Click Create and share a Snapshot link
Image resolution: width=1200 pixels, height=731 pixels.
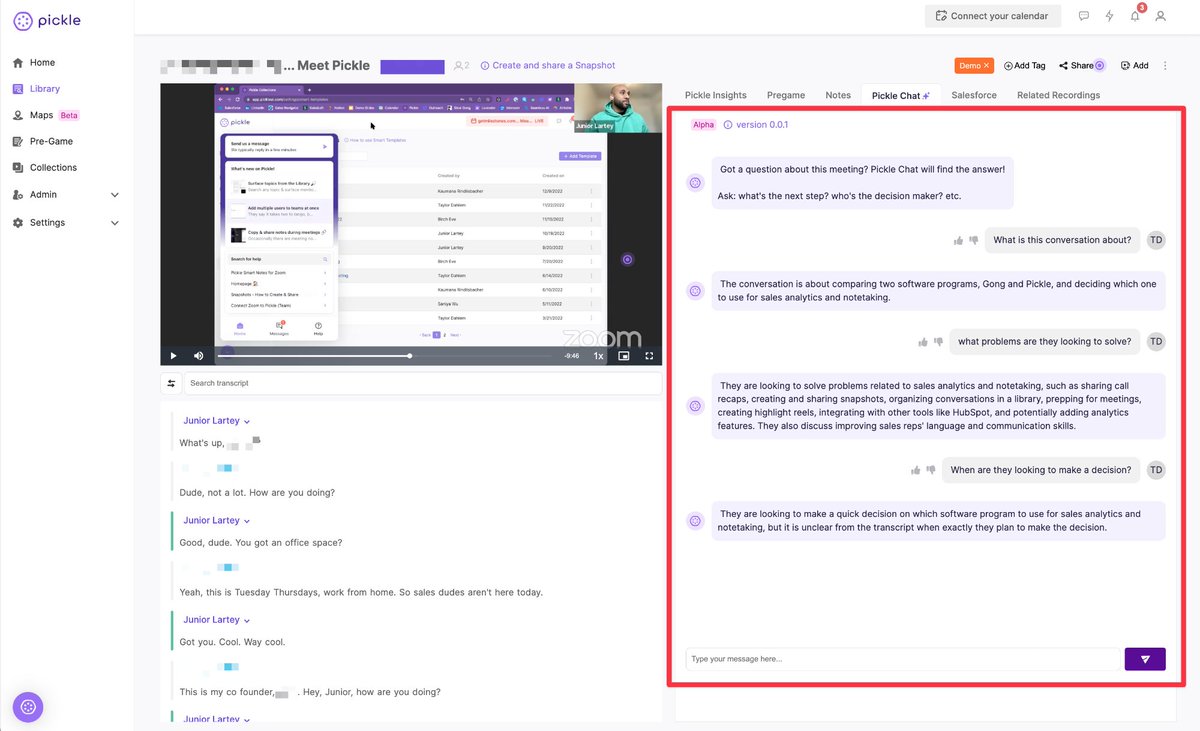point(548,66)
